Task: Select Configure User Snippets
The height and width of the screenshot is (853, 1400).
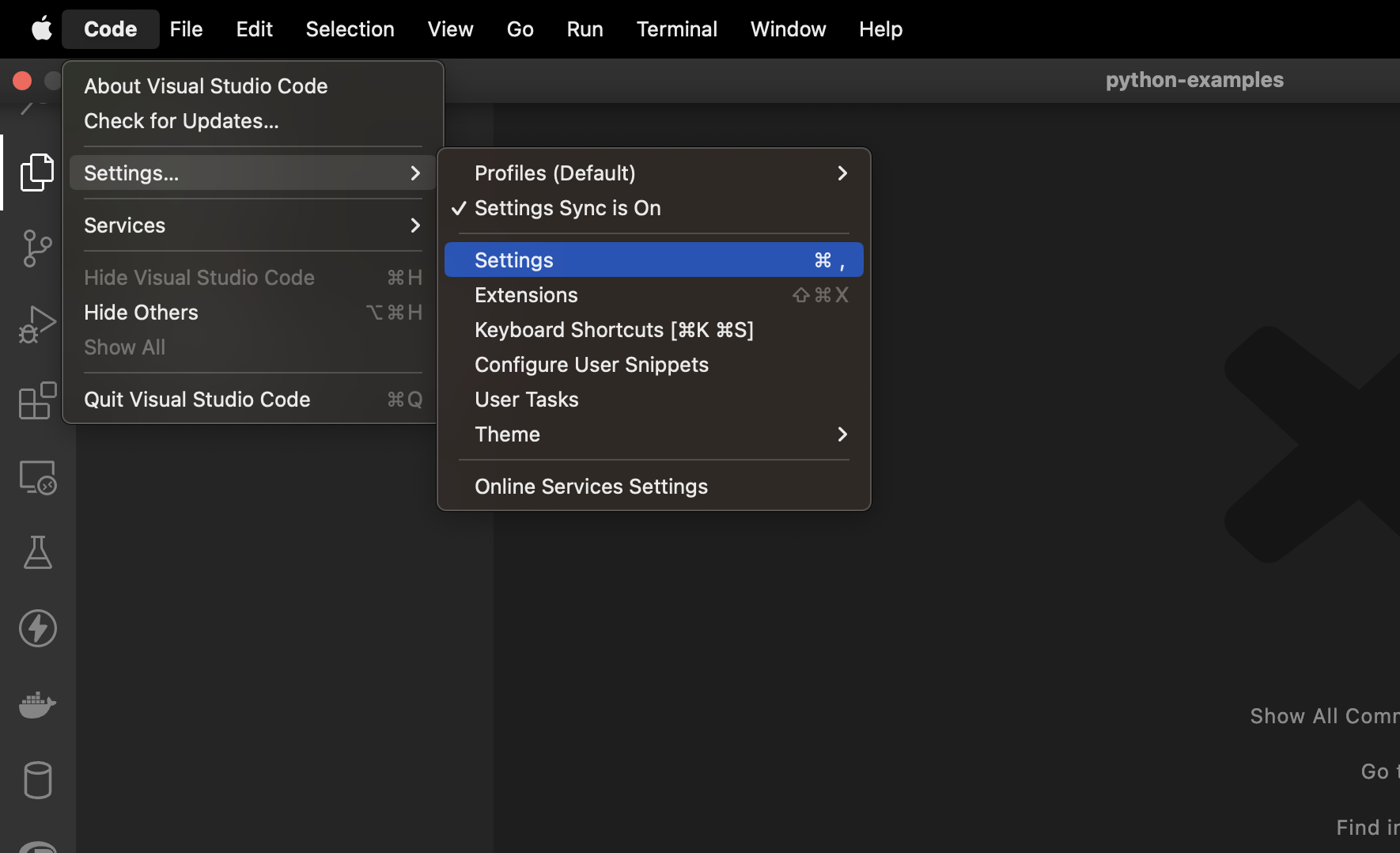Action: 653,365
